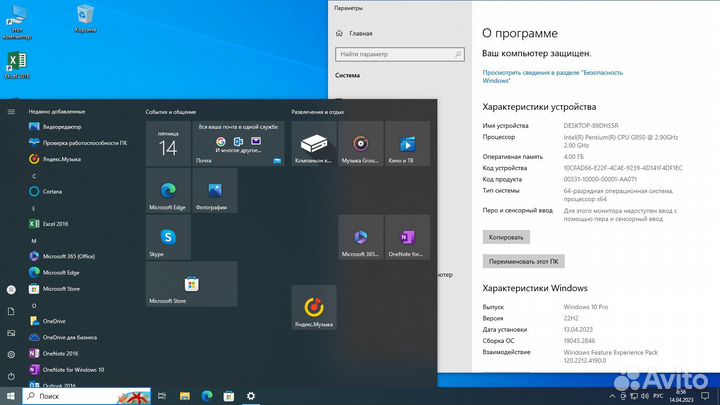Open File Explorer from the taskbar
Image resolution: width=720 pixels, height=405 pixels.
[x=185, y=396]
